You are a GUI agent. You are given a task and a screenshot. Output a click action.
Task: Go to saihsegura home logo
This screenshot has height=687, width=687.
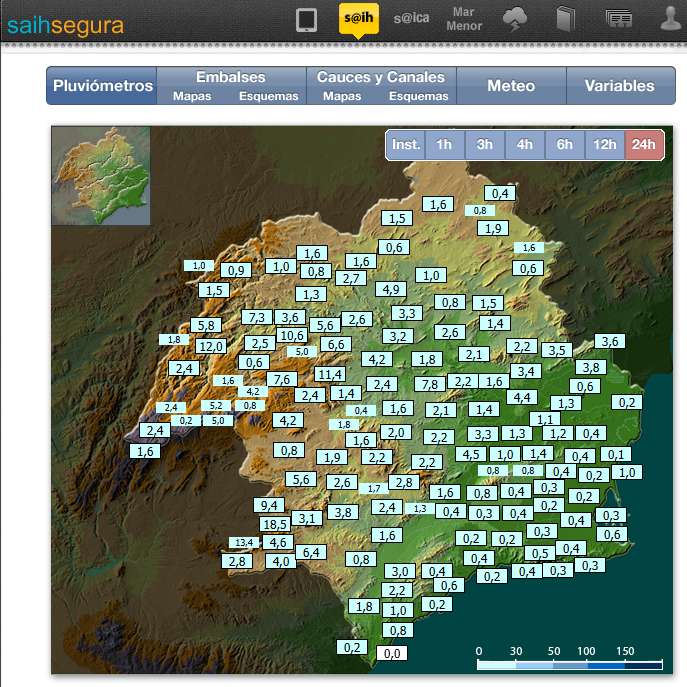(x=65, y=25)
